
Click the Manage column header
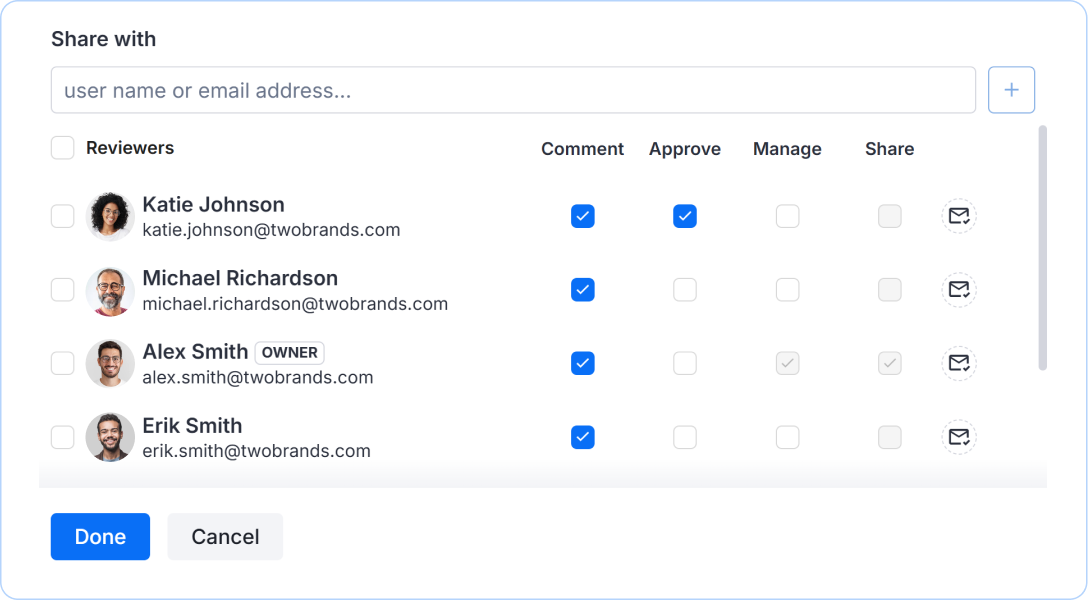coord(787,148)
